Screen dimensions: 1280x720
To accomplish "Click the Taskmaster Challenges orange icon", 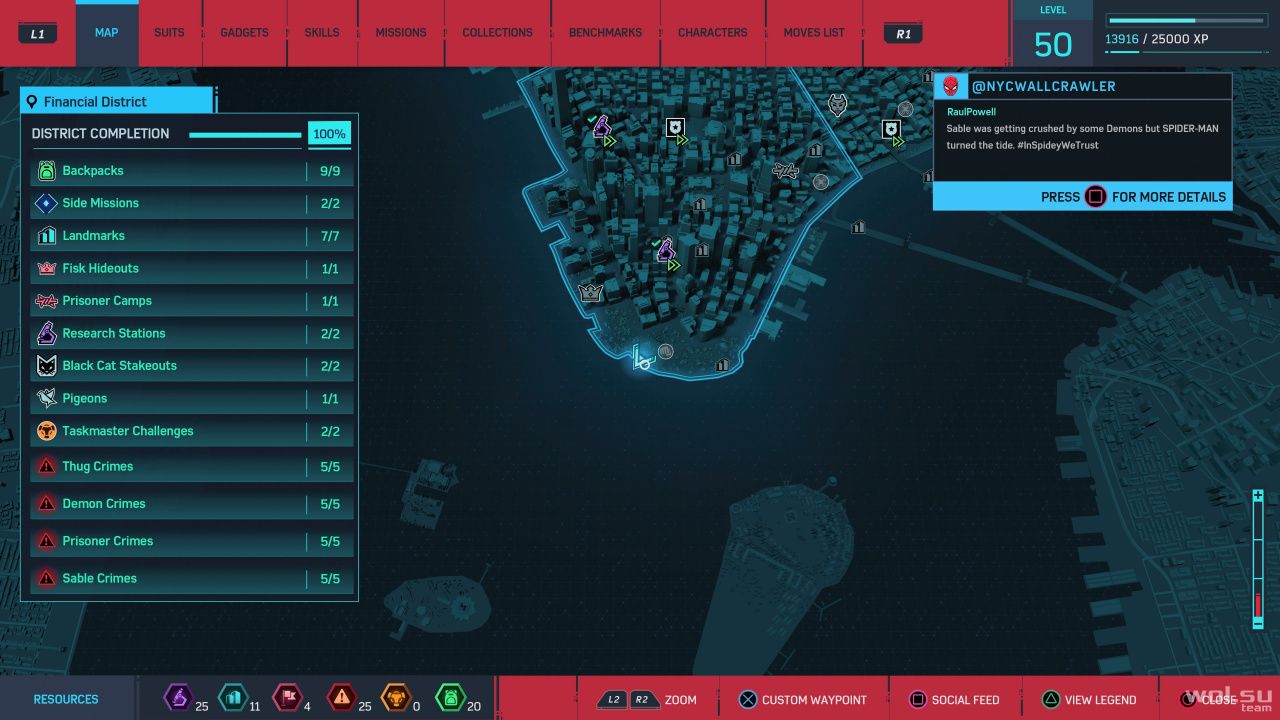I will (x=46, y=431).
